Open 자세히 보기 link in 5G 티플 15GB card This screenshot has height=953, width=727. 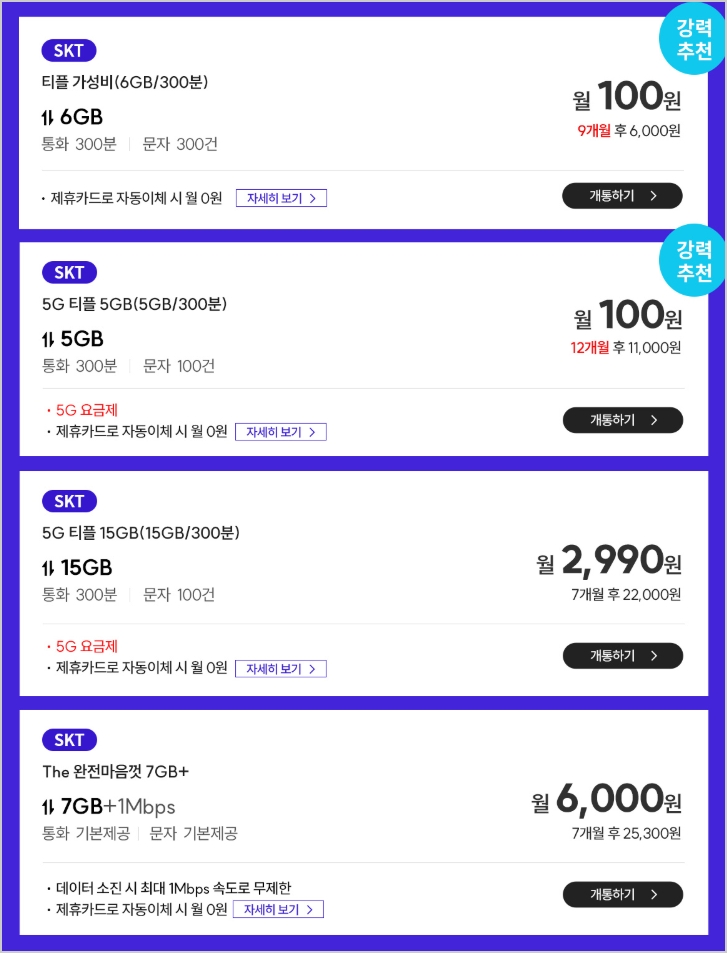(x=281, y=669)
